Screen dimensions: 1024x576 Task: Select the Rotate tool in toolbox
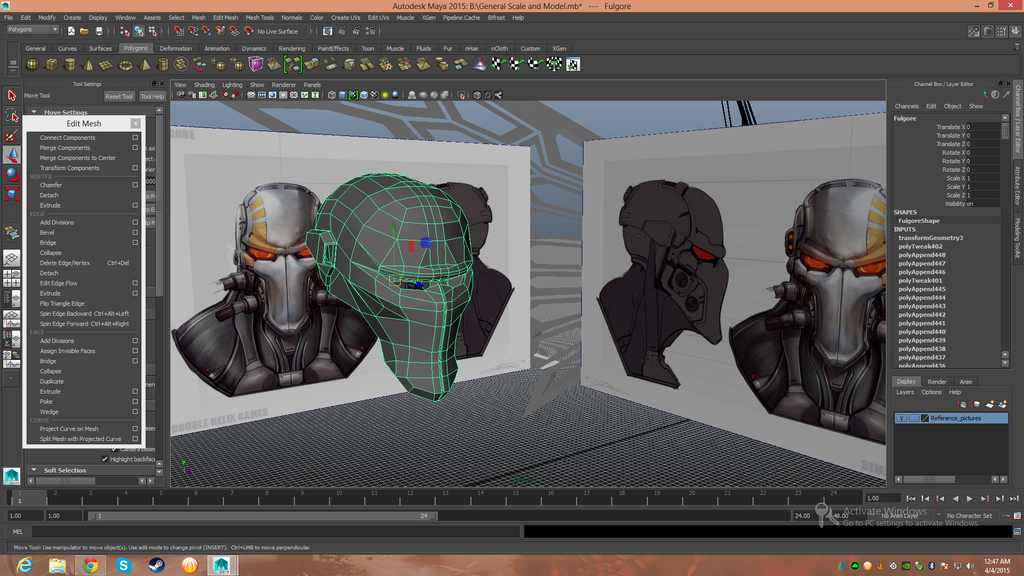pos(11,172)
